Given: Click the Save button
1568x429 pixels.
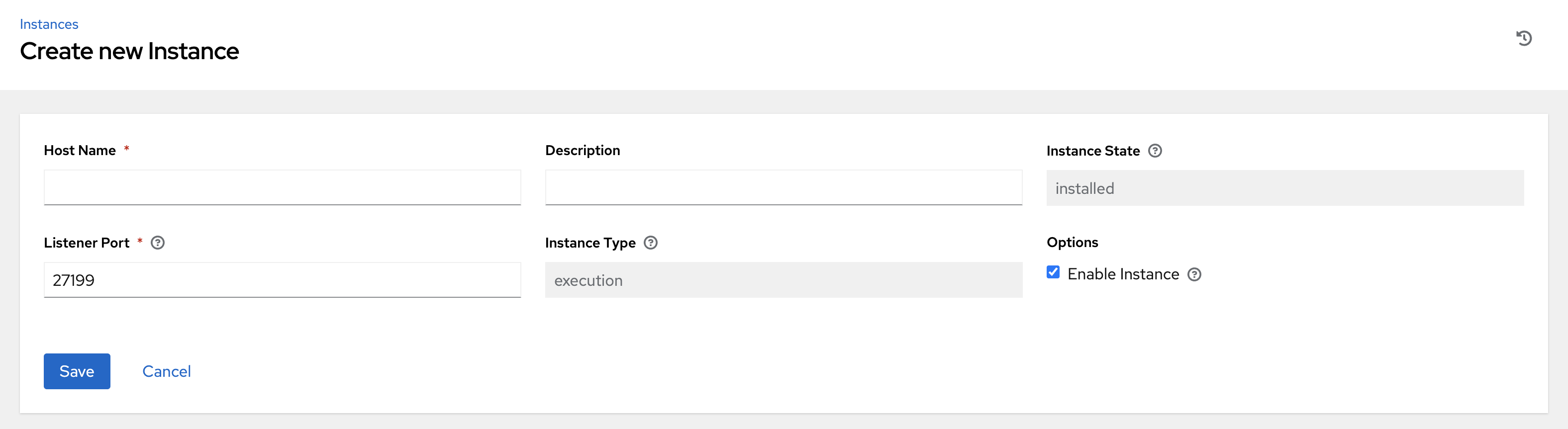Looking at the screenshot, I should point(77,371).
